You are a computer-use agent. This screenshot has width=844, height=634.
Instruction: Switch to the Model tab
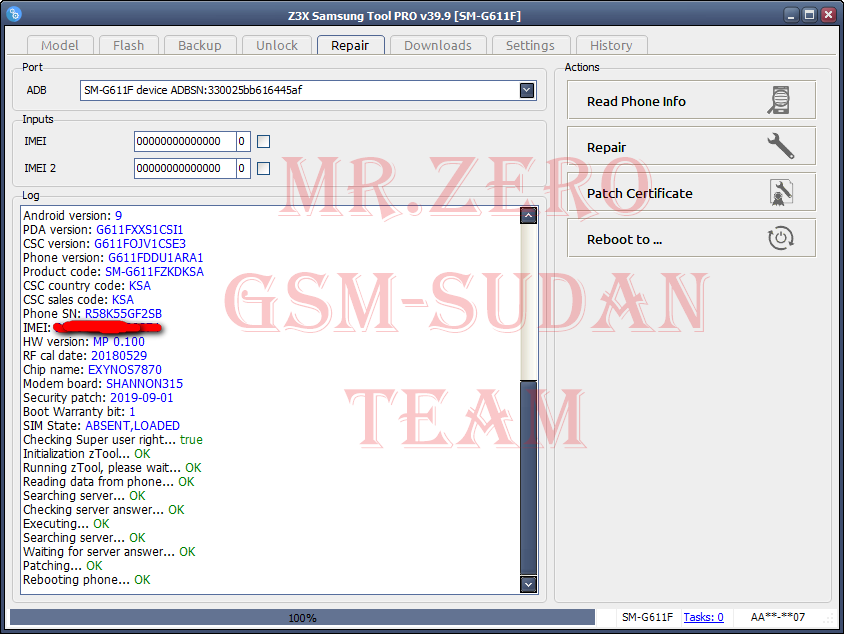pos(60,45)
